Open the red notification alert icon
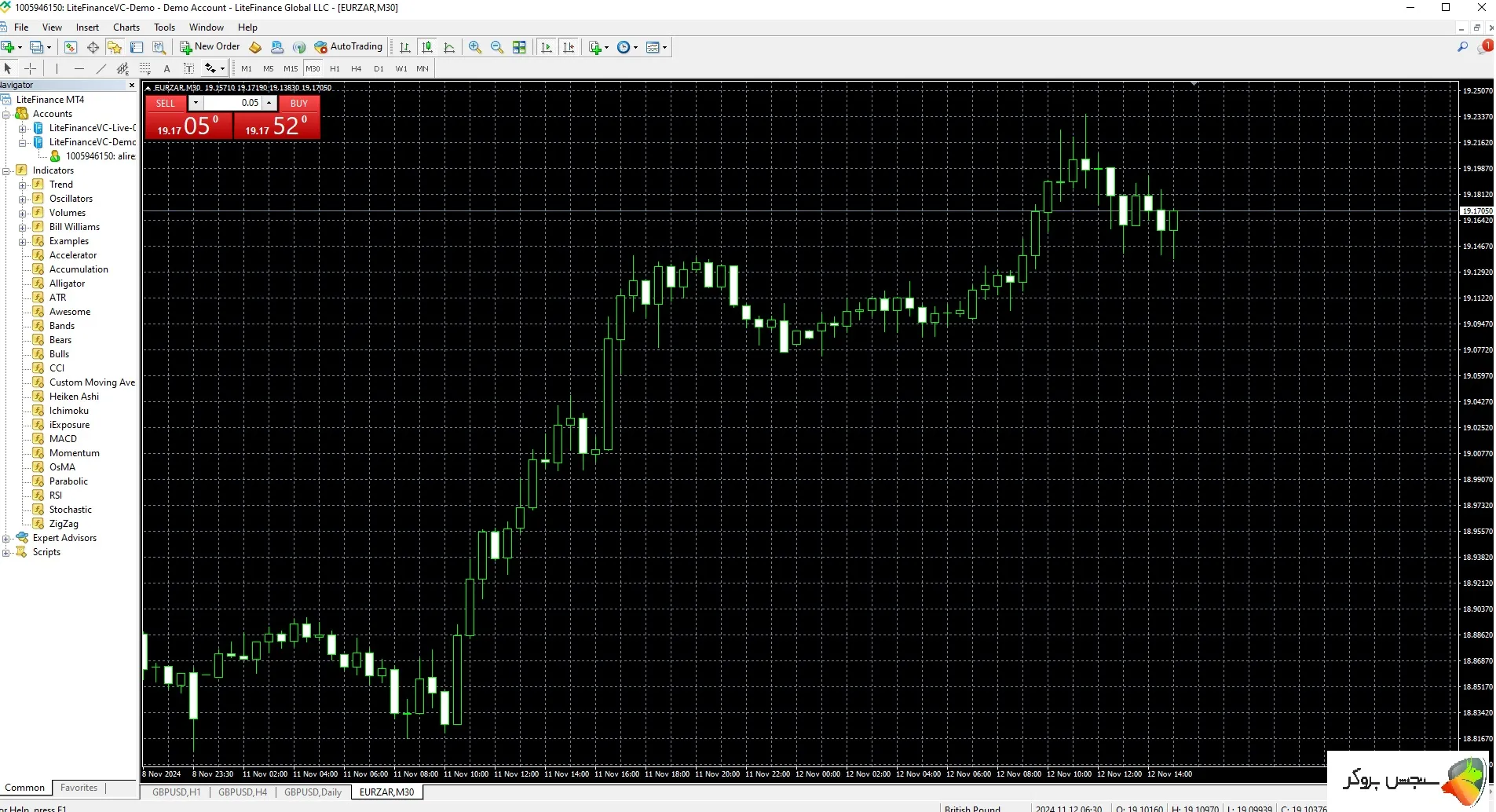1496x812 pixels. (x=1486, y=47)
